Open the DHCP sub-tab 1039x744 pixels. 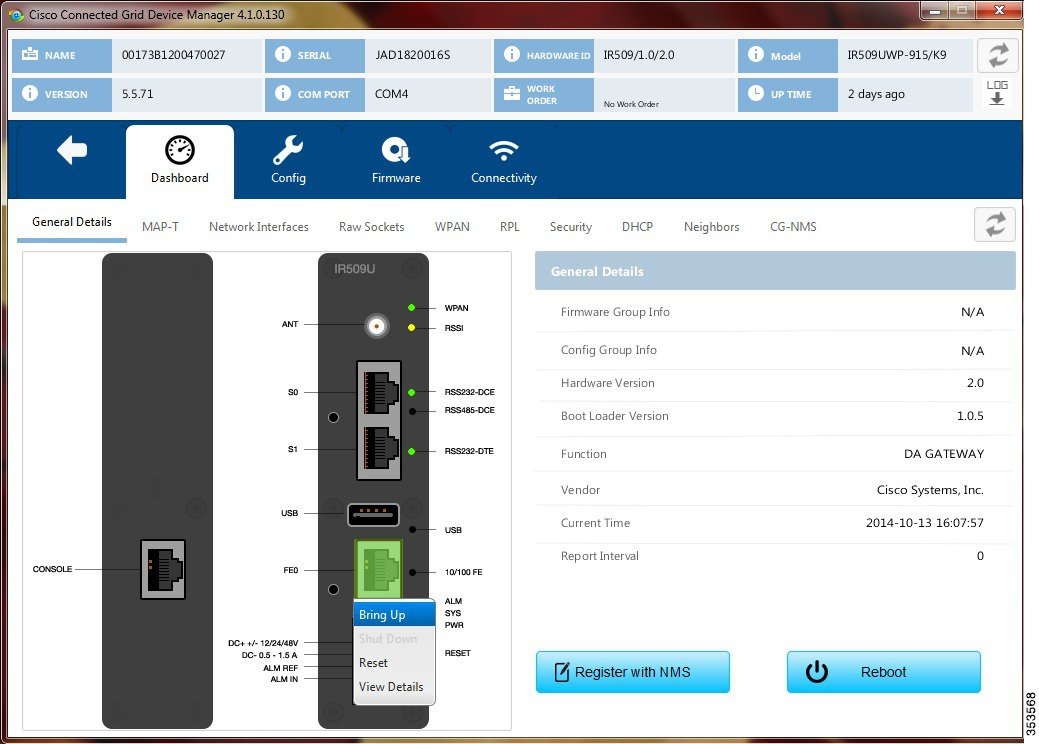637,227
